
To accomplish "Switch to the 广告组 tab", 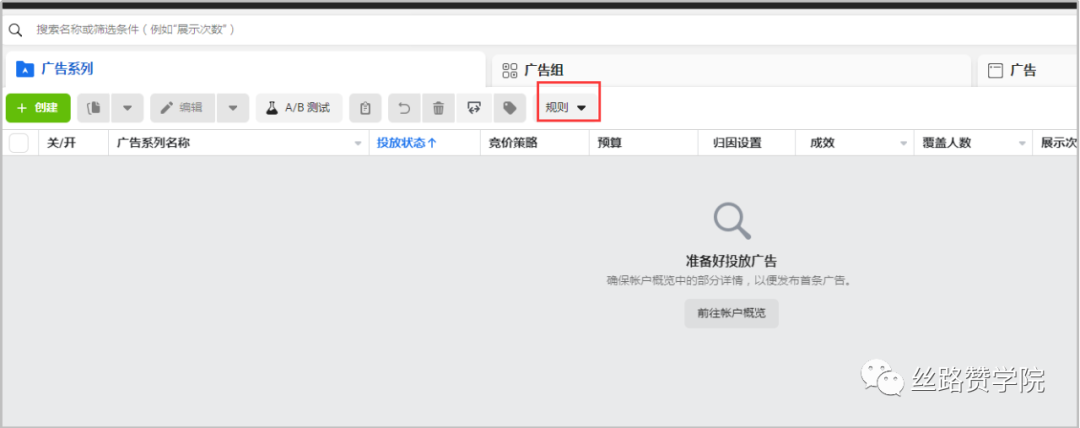I will (731, 70).
